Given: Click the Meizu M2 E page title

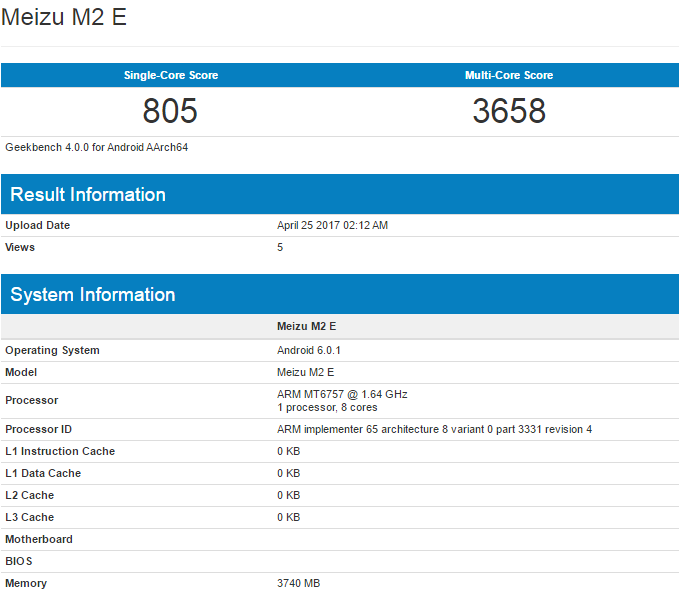Looking at the screenshot, I should [x=64, y=17].
